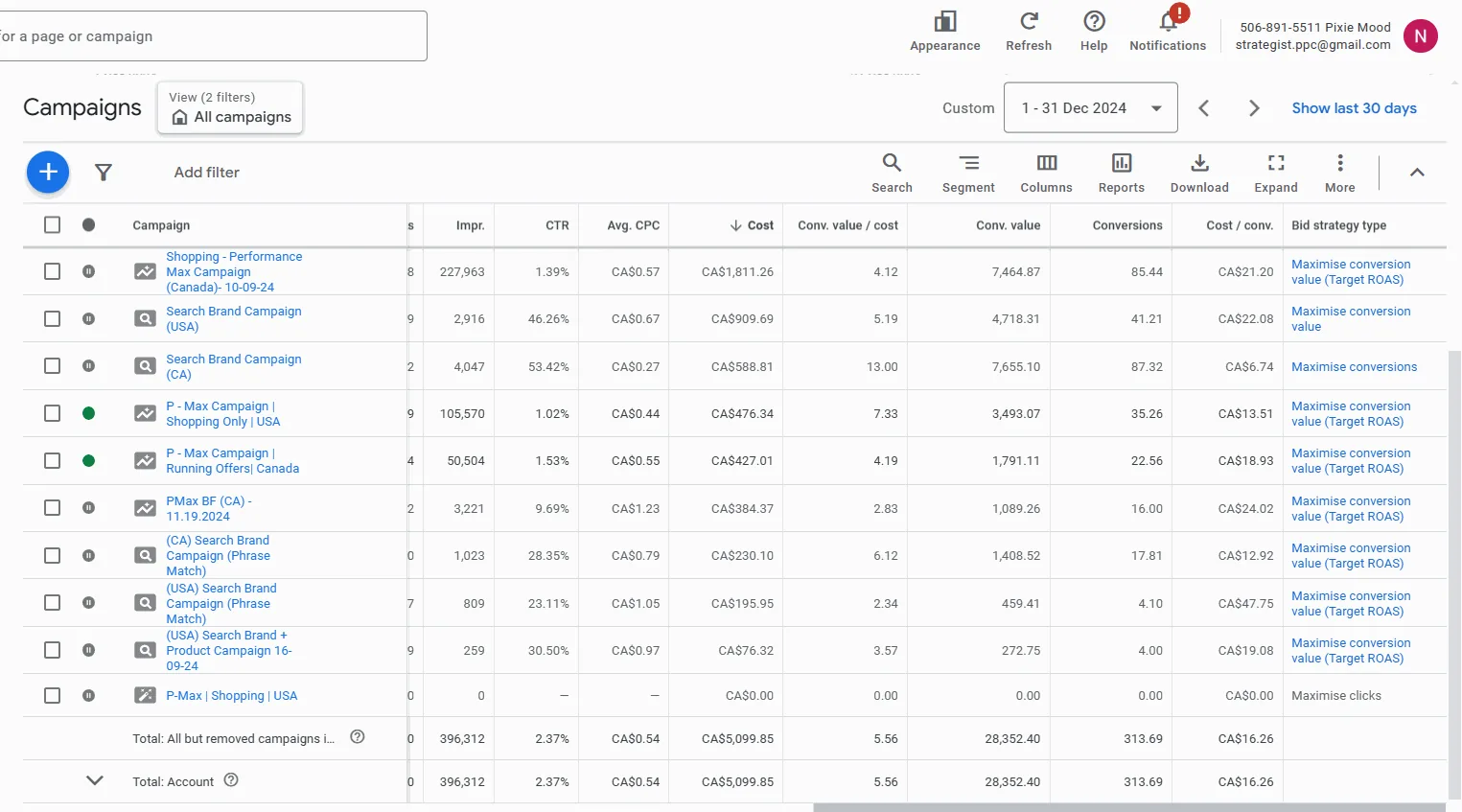
Task: Check the Search Brand Campaign (USA) row checkbox
Action: [53, 318]
